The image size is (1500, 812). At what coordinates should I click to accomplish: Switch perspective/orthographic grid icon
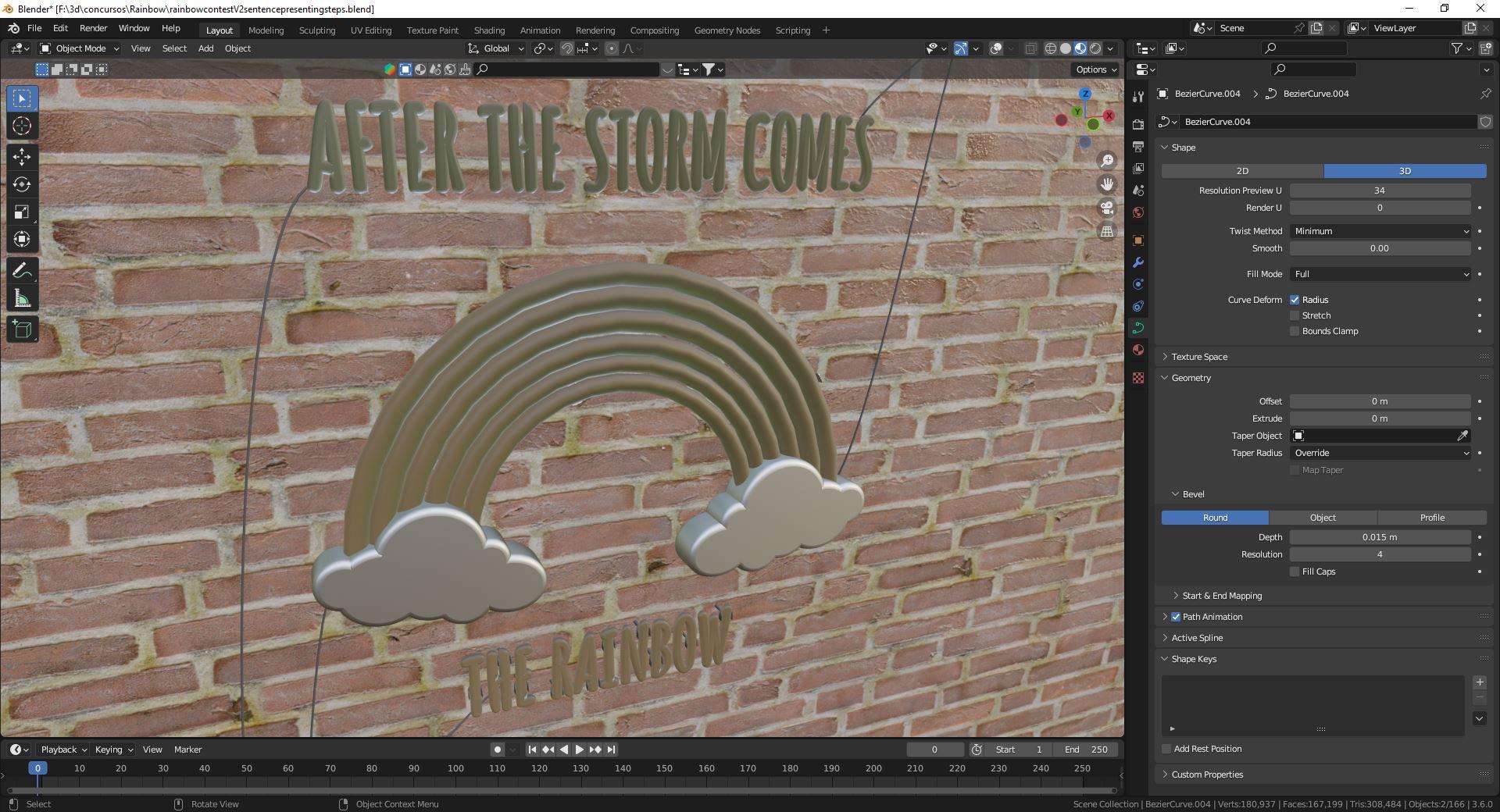pyautogui.click(x=1107, y=231)
